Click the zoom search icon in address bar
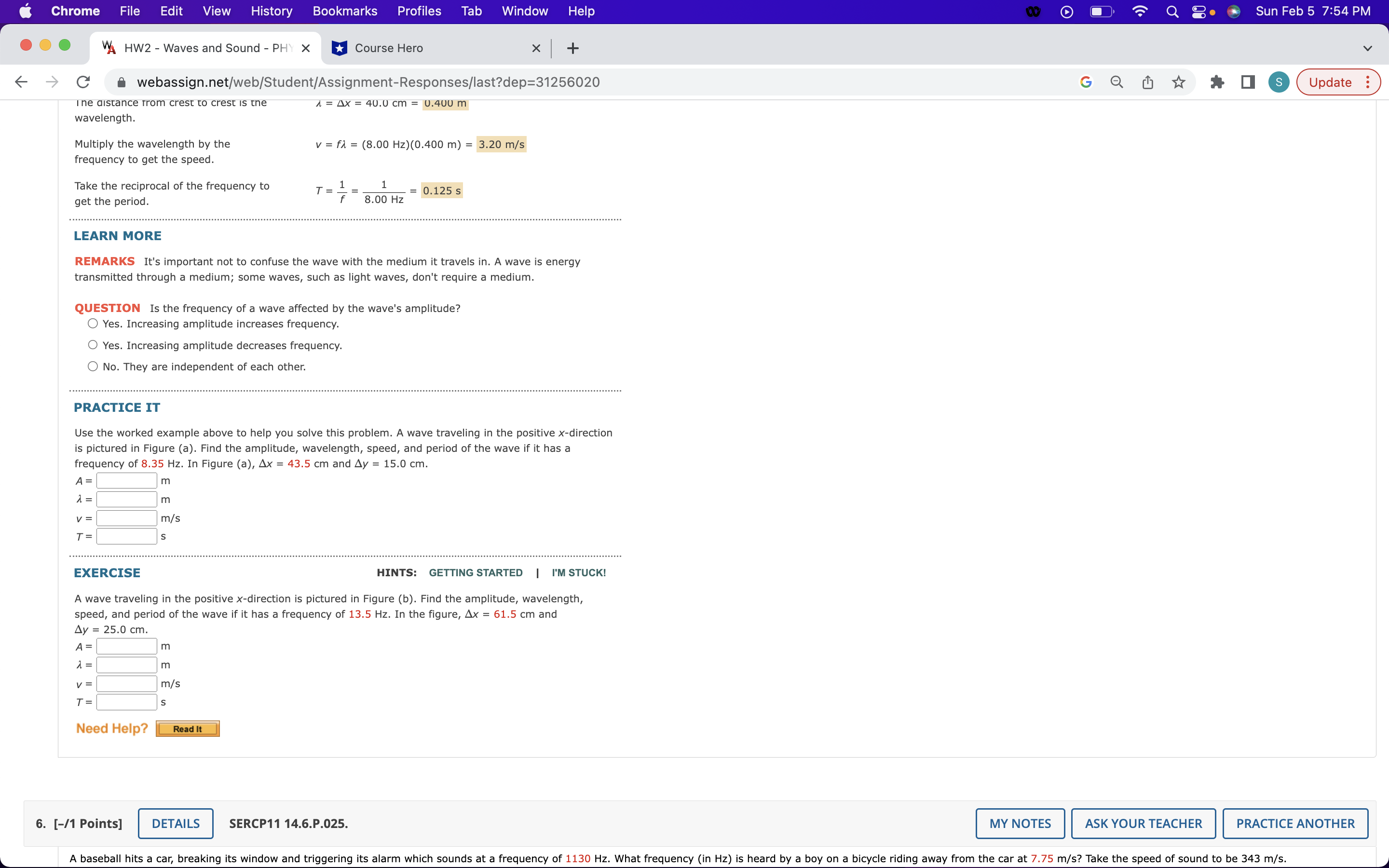 pyautogui.click(x=1116, y=81)
